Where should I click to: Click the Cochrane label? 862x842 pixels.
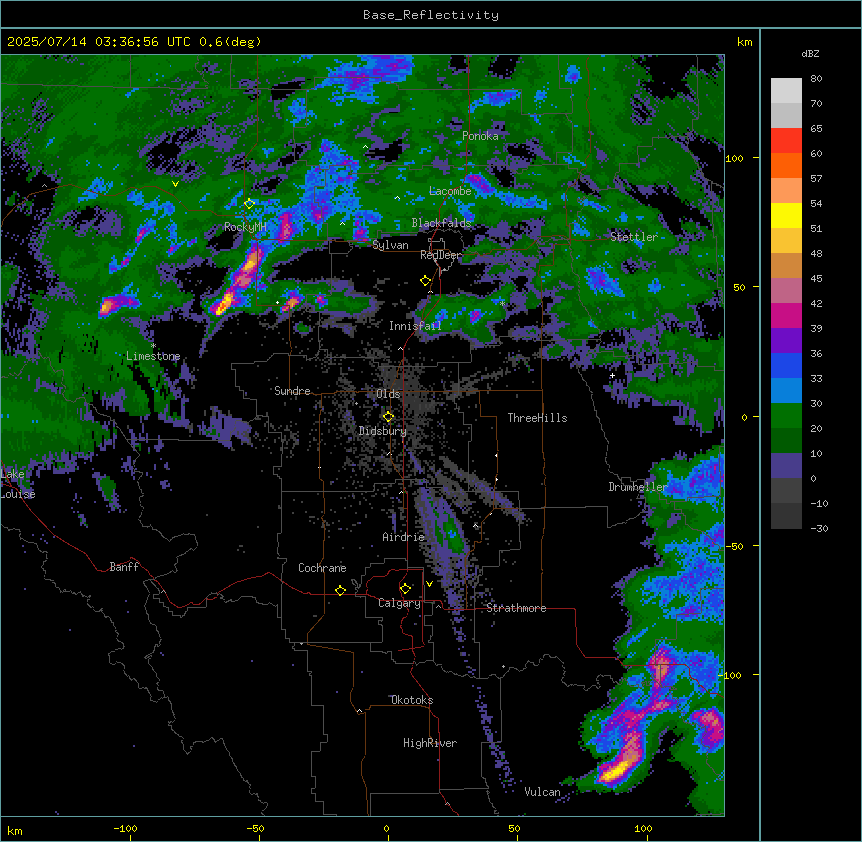point(322,568)
